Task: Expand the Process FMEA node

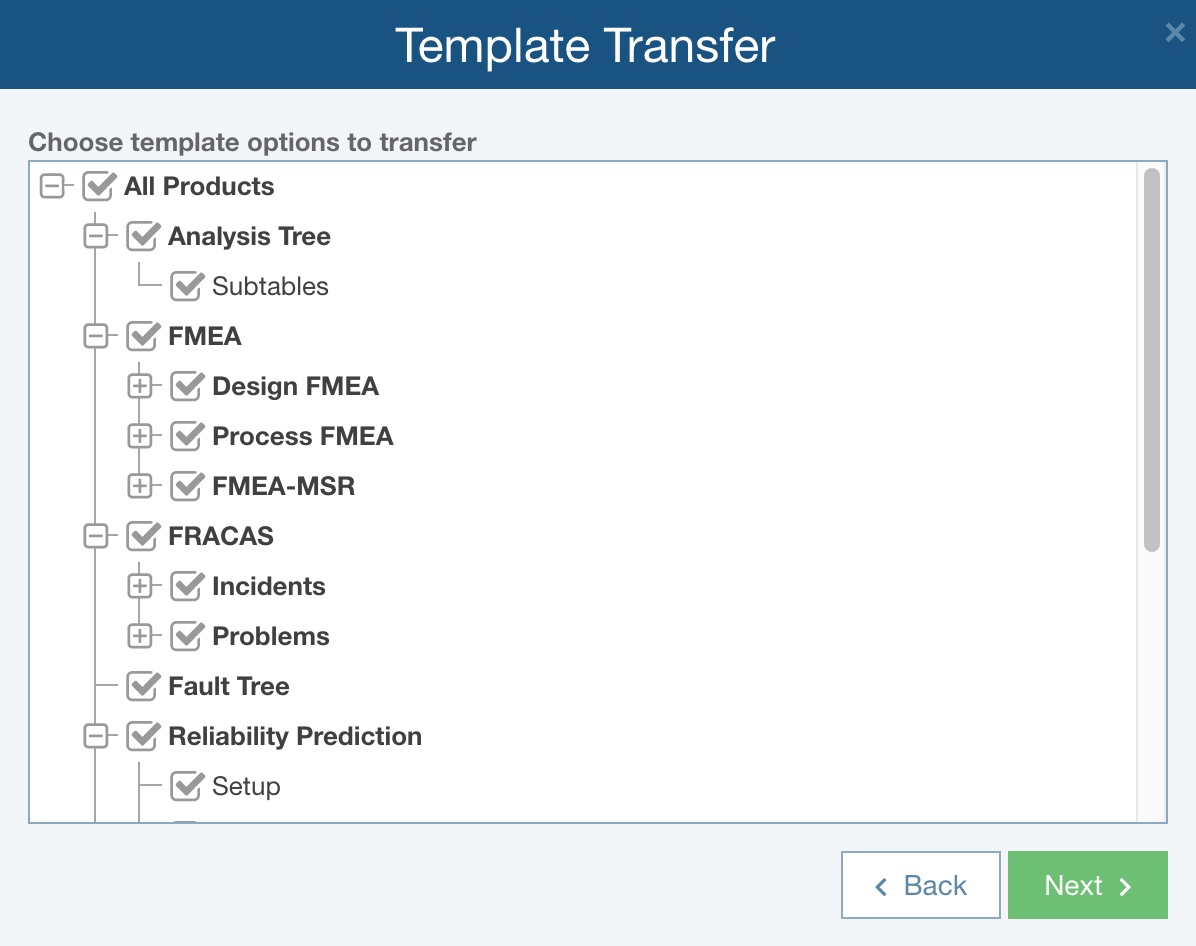Action: [139, 437]
